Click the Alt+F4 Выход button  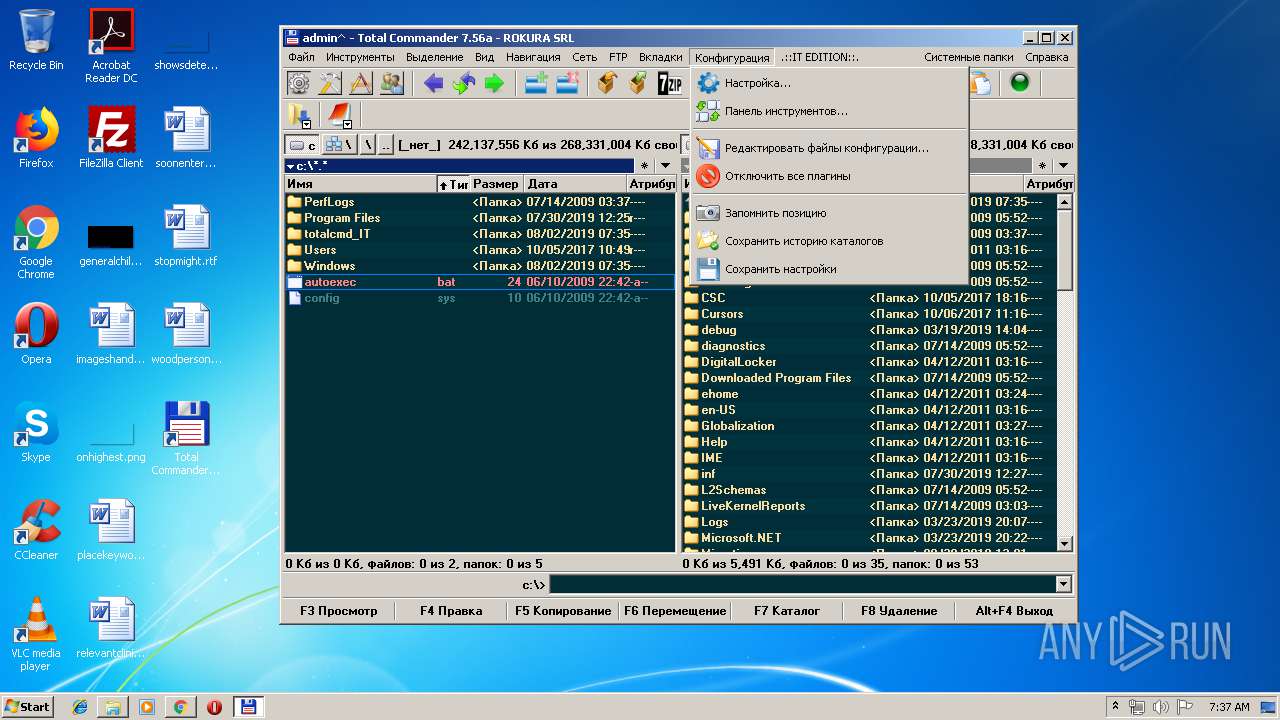[x=1014, y=611]
